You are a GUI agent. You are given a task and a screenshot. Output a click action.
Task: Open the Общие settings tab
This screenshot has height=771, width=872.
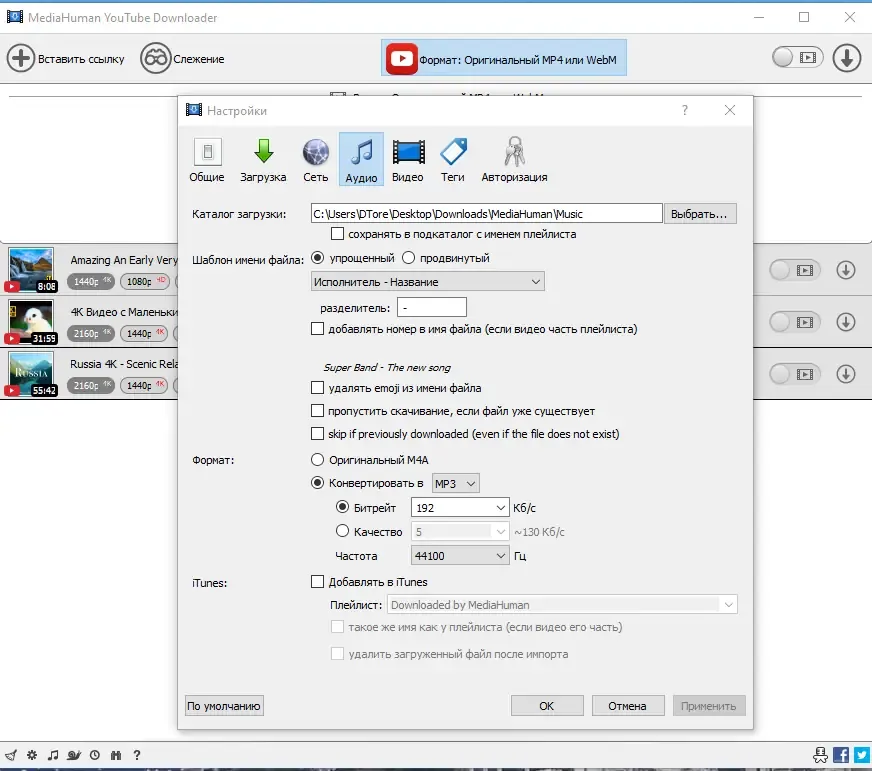[x=207, y=160]
